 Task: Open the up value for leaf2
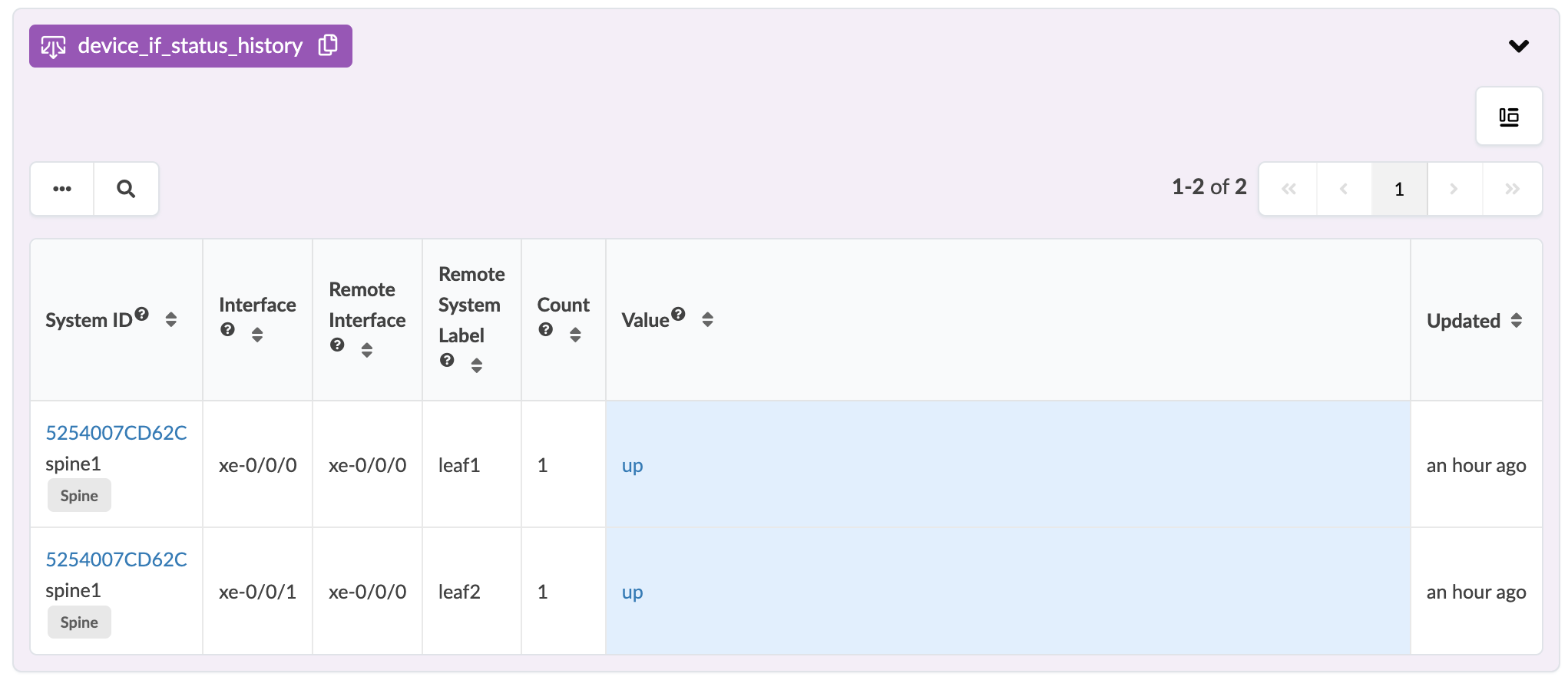point(632,593)
